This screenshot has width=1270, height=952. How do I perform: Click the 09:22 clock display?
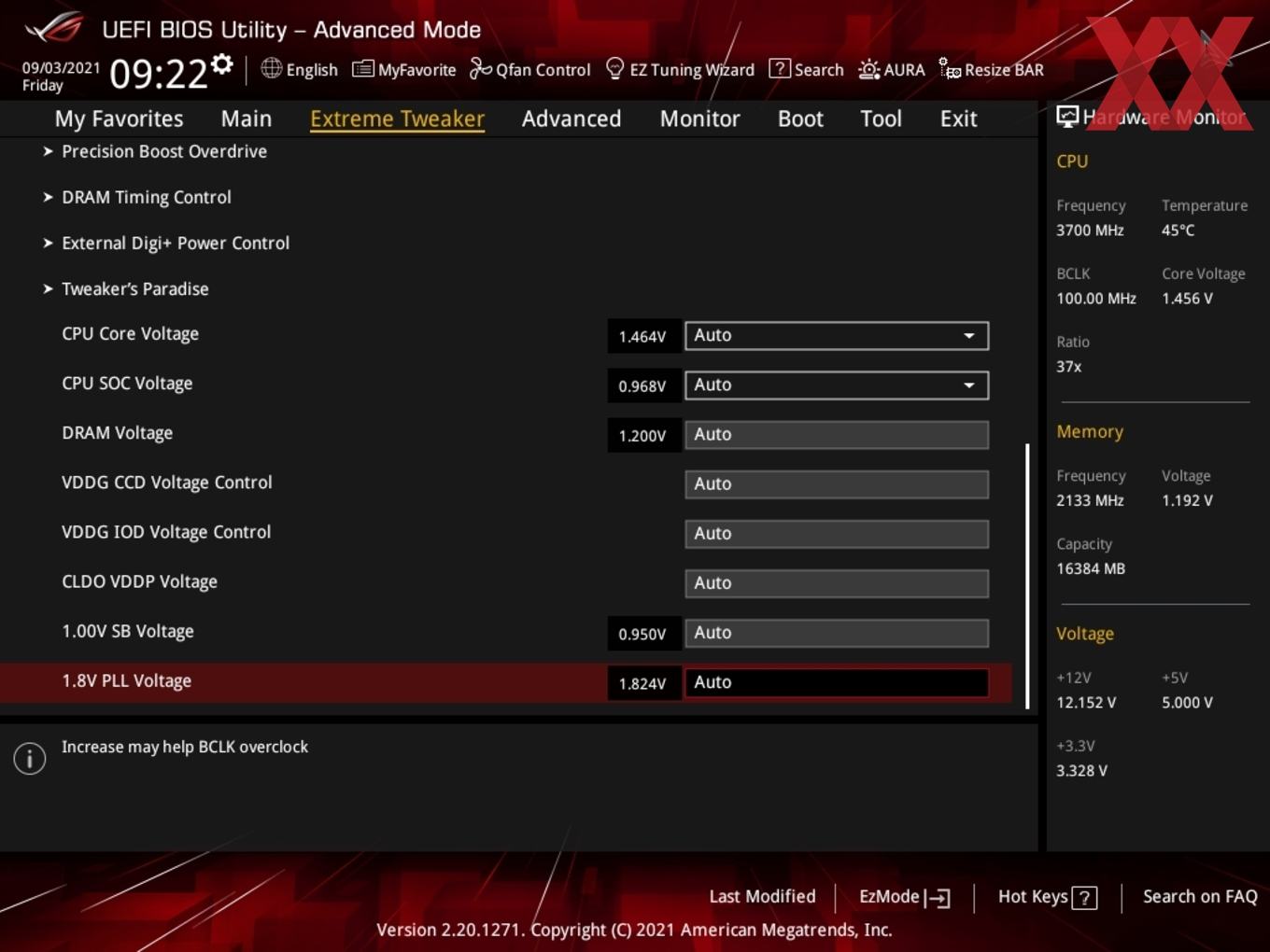point(158,74)
